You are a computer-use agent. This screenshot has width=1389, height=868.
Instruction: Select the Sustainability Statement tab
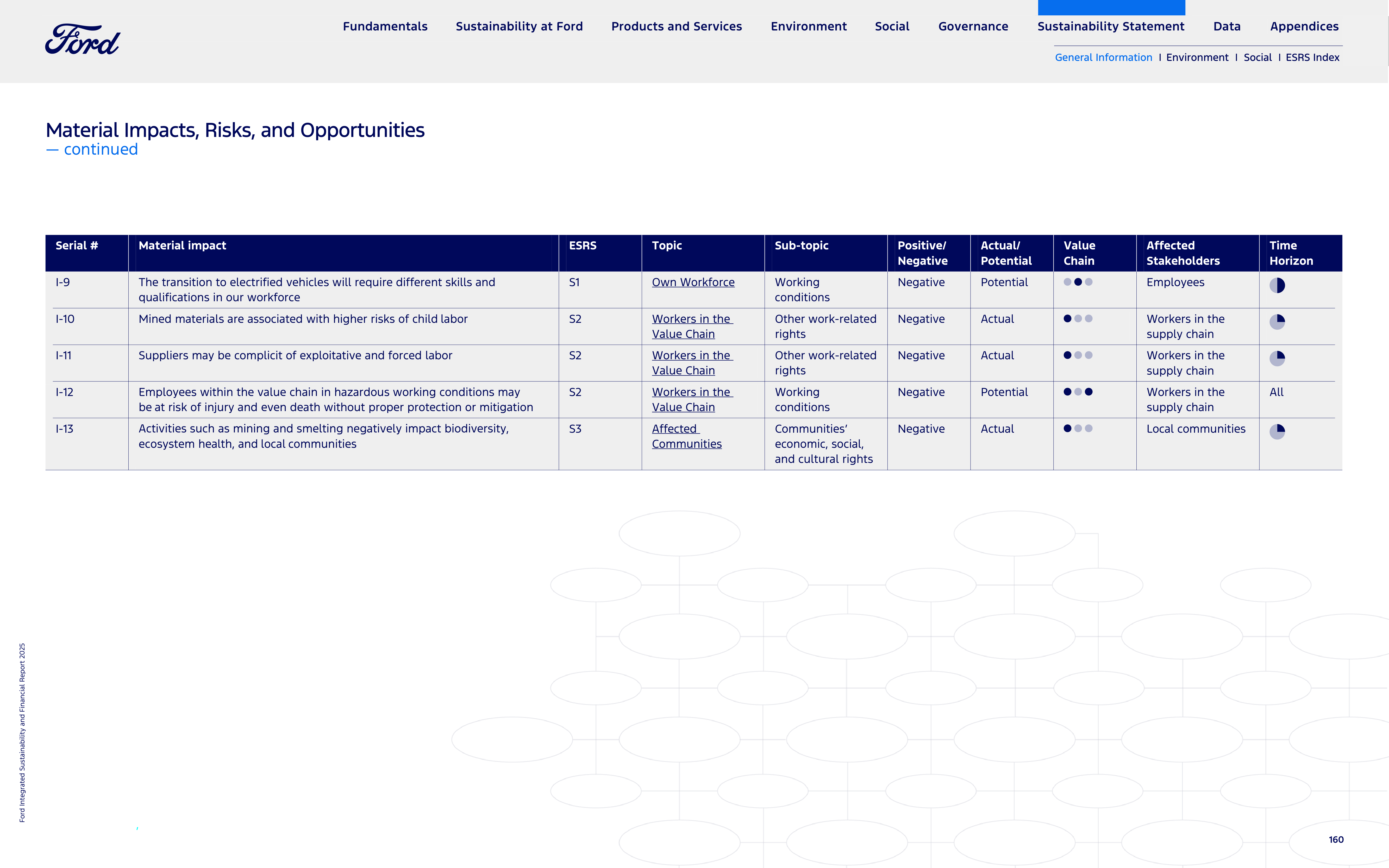(1111, 26)
